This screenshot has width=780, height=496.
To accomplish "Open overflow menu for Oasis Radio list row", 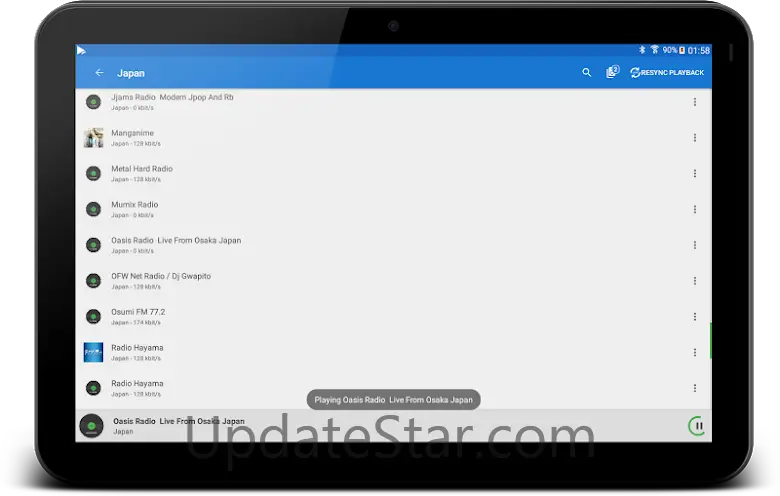I will pos(694,245).
